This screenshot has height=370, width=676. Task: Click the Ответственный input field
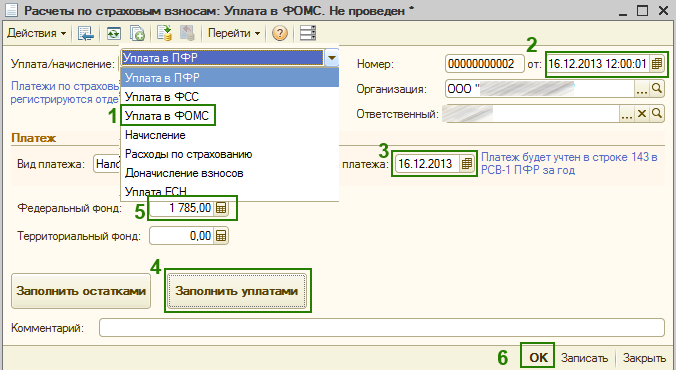pyautogui.click(x=531, y=114)
